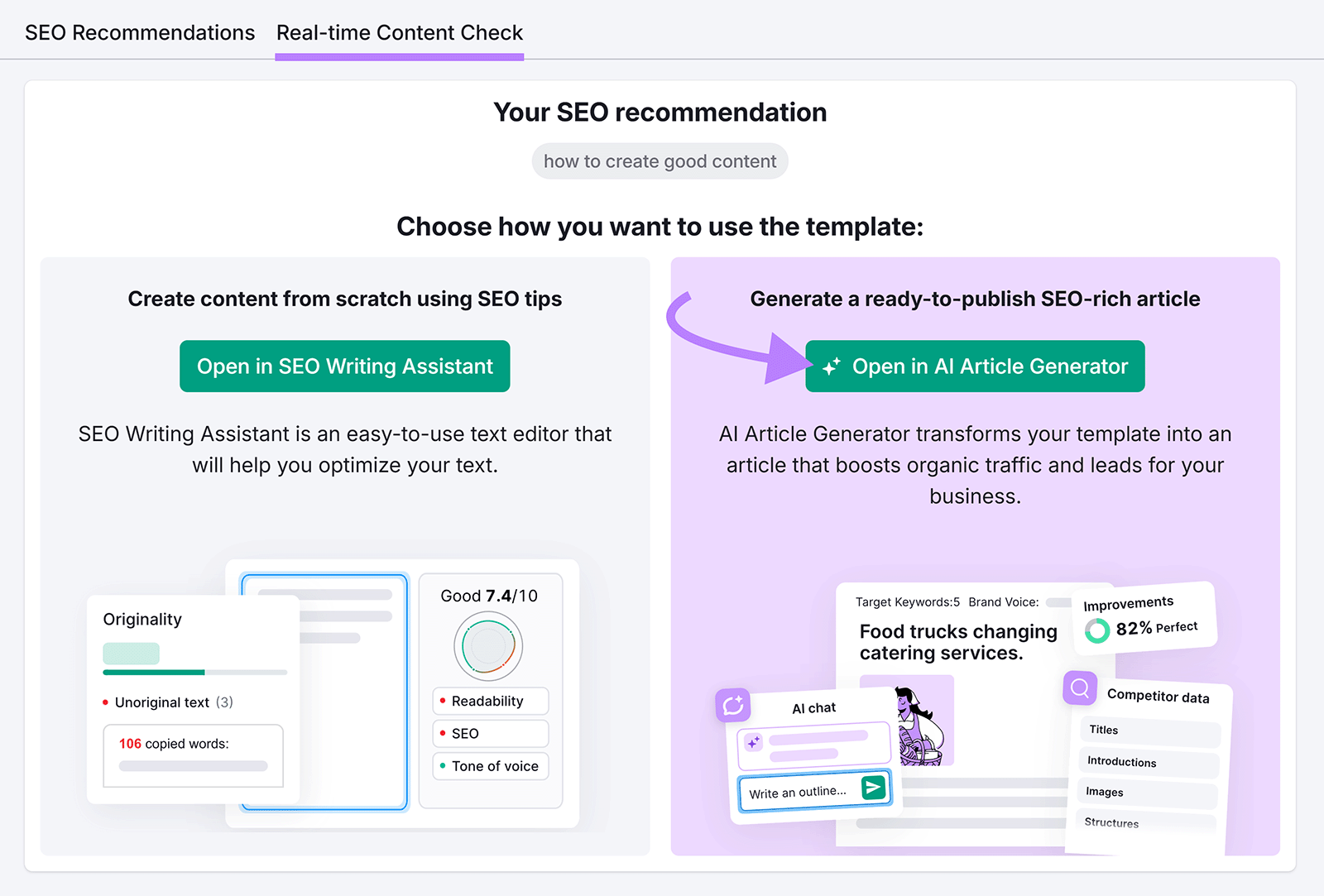The image size is (1324, 896).
Task: Toggle the green dot on Tone of voice
Action: pyautogui.click(x=444, y=766)
